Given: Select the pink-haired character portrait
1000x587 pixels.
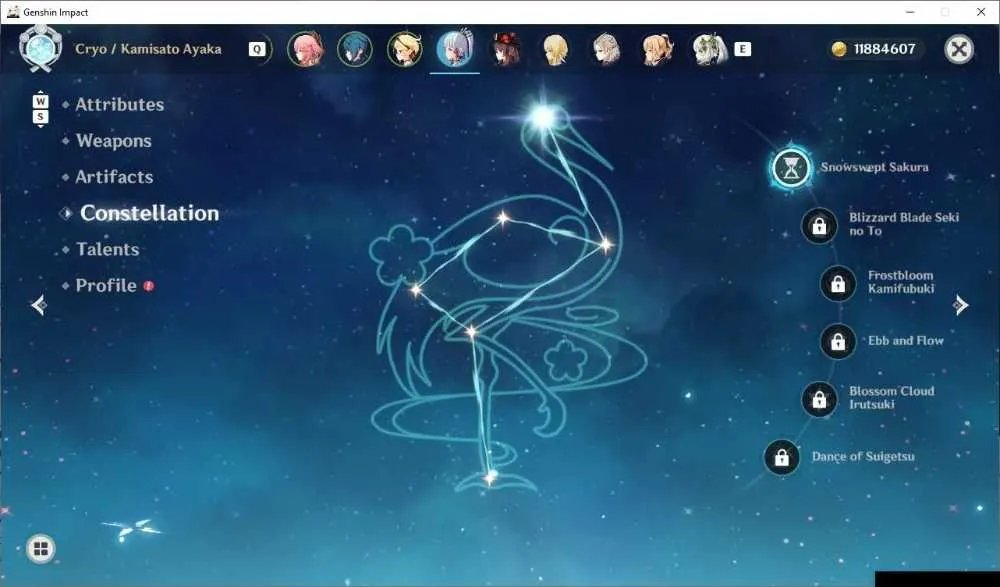Looking at the screenshot, I should pos(305,49).
